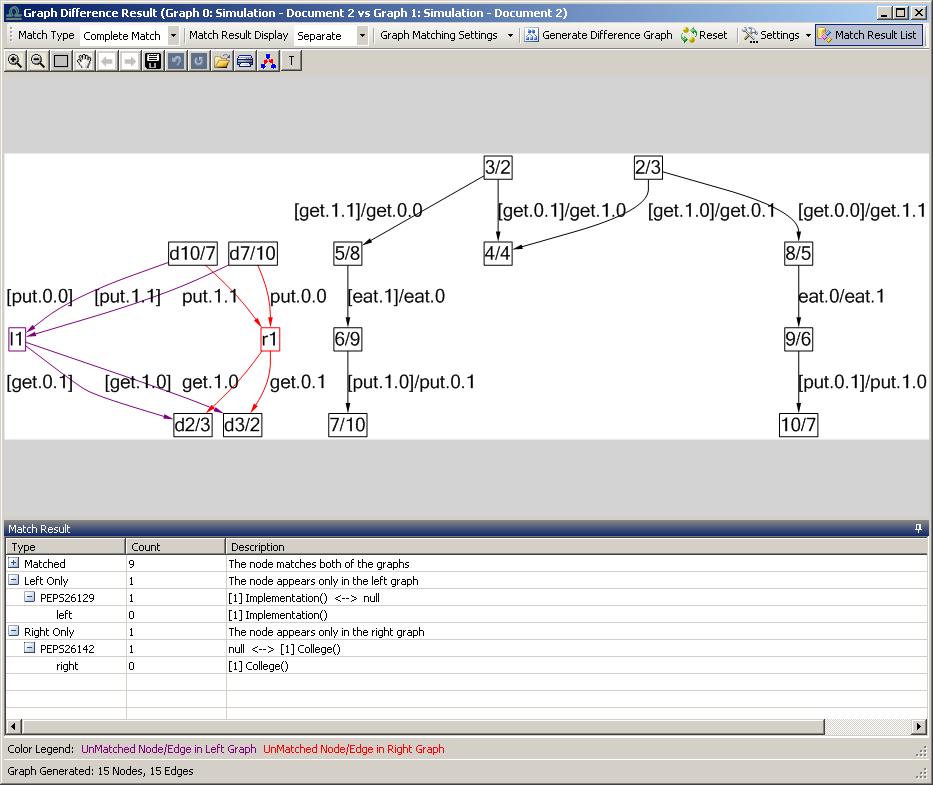Click the Generate Difference Graph icon
933x785 pixels.
pyautogui.click(x=531, y=35)
